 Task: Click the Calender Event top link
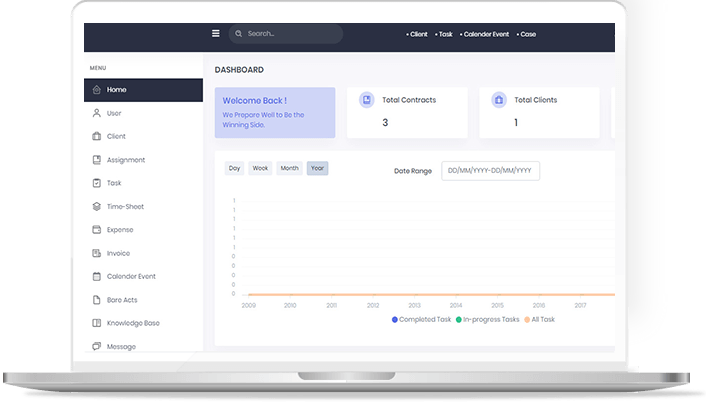pos(485,34)
